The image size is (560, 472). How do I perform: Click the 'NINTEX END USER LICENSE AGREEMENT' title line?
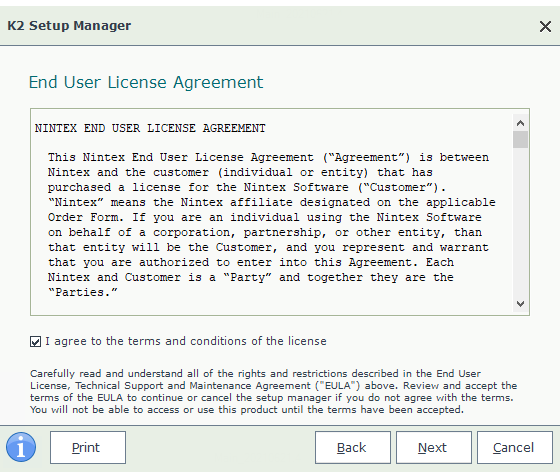coord(150,128)
